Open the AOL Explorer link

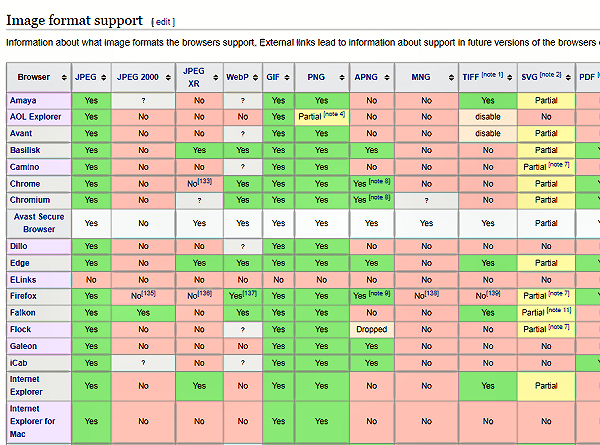35,117
